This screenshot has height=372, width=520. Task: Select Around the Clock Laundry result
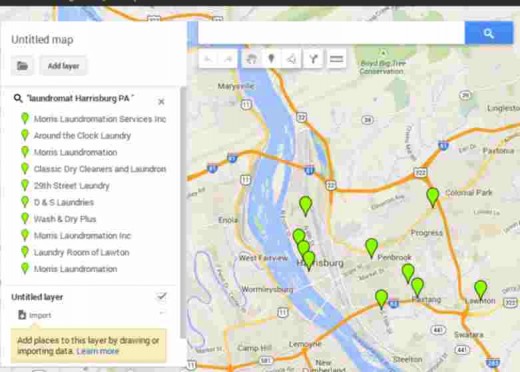(x=82, y=136)
